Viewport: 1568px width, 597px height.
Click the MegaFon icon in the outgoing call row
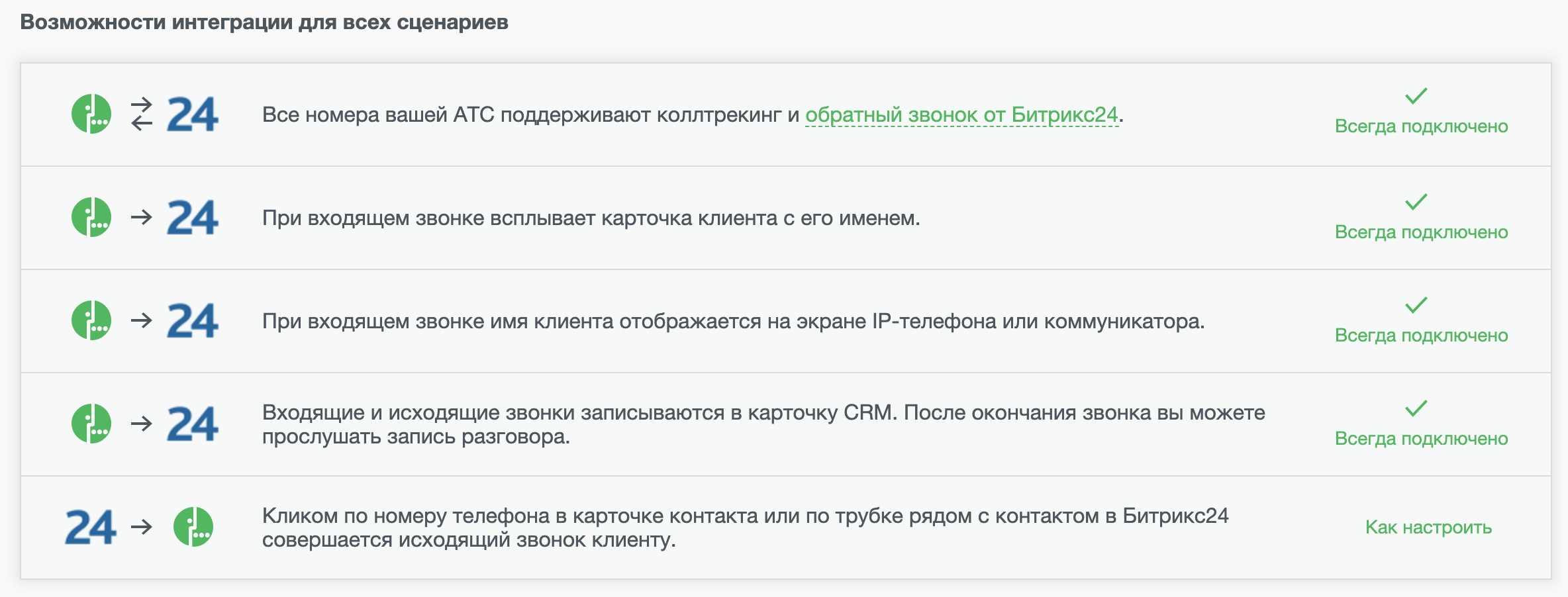pyautogui.click(x=193, y=527)
